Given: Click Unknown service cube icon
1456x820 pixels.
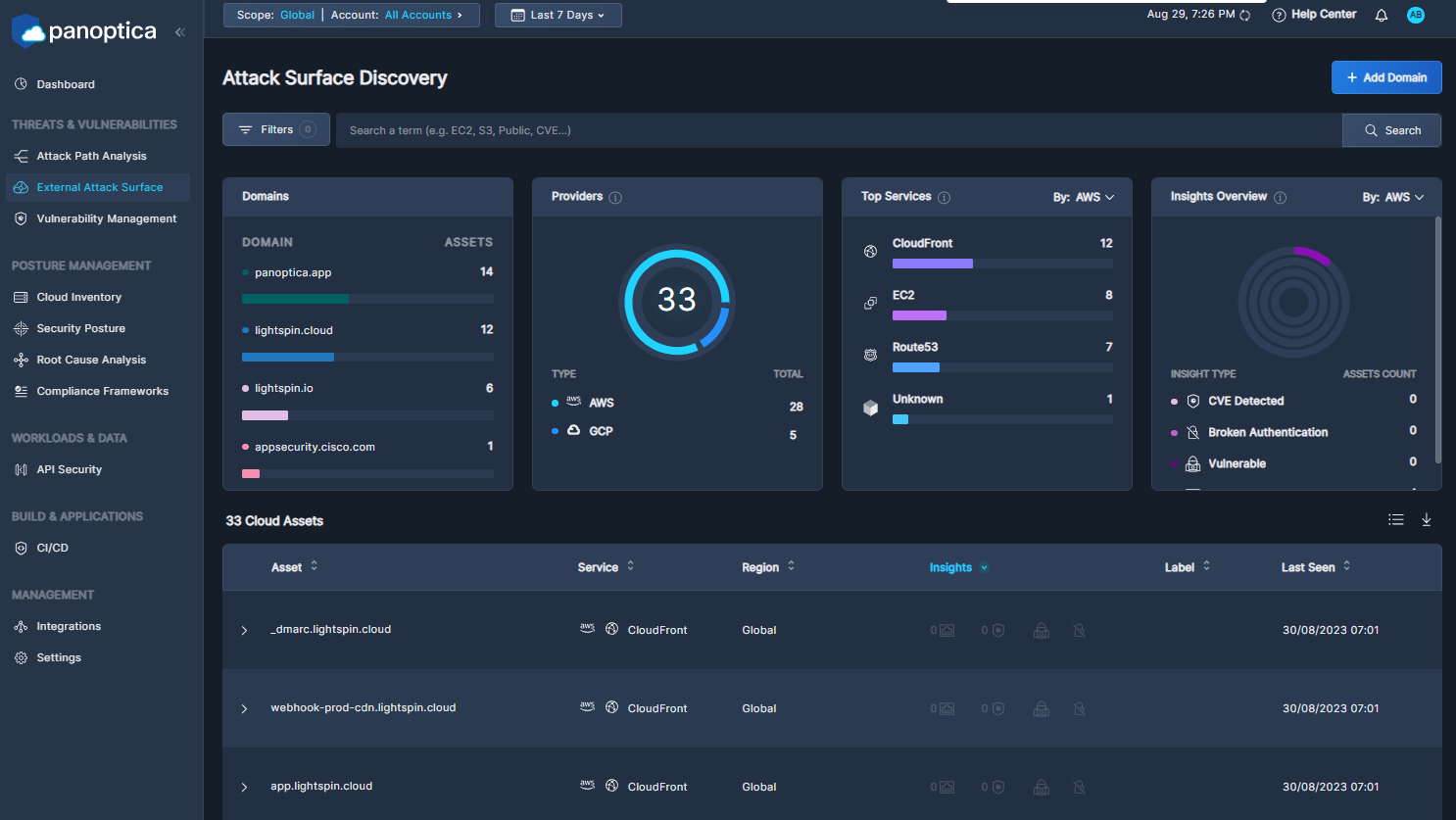Looking at the screenshot, I should click(x=870, y=408).
